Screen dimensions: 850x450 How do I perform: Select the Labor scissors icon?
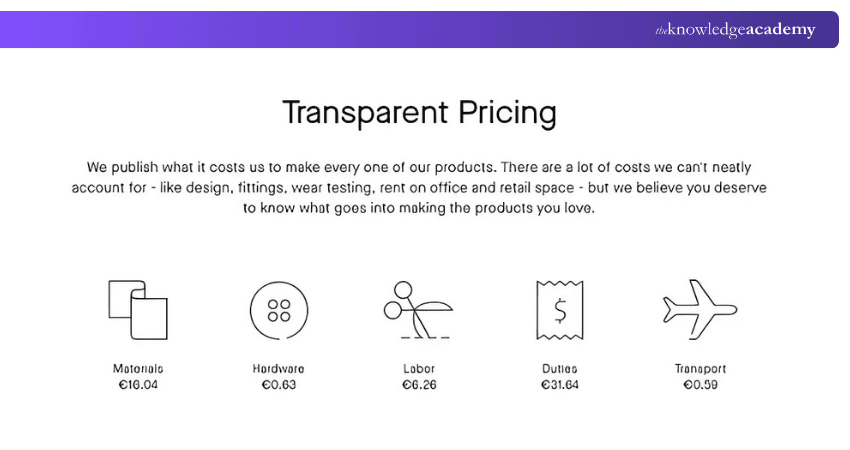click(418, 311)
